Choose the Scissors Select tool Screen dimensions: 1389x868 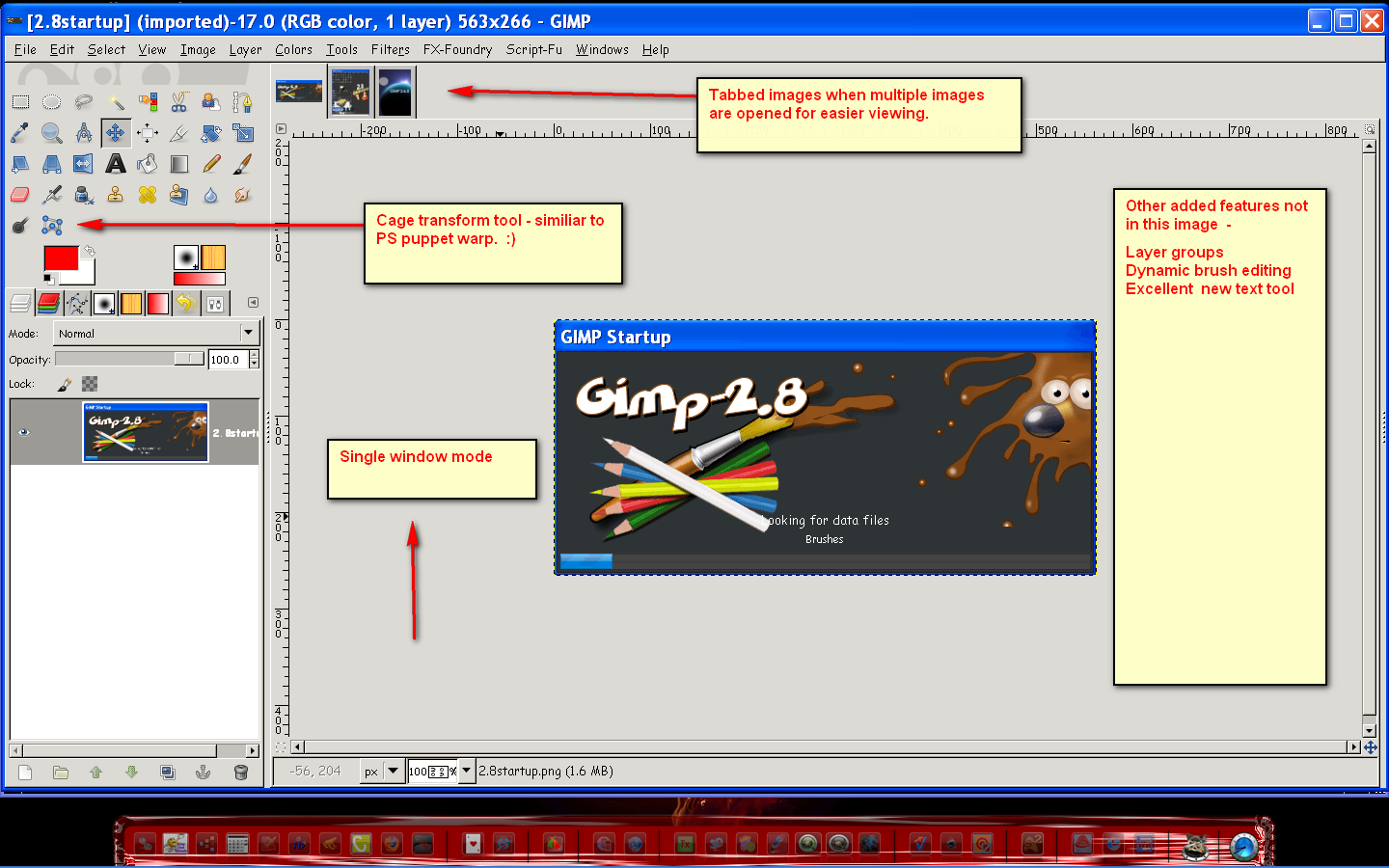[x=179, y=101]
